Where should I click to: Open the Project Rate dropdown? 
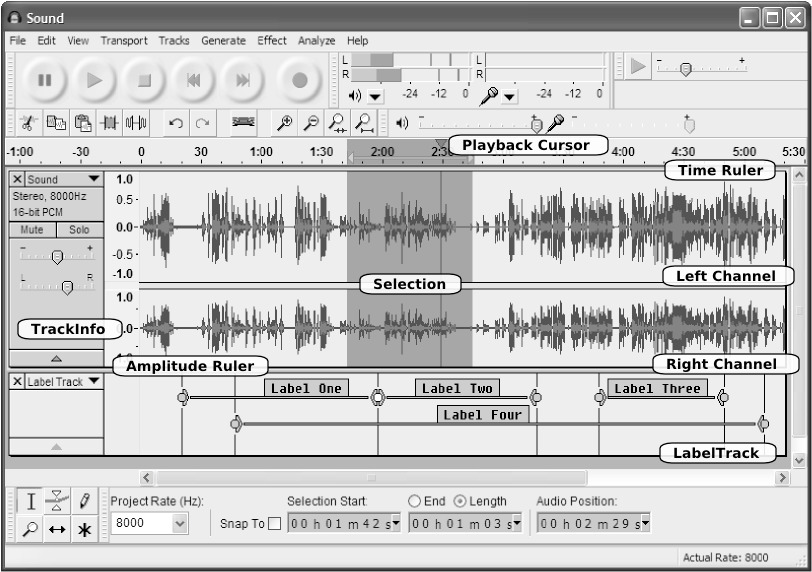pos(180,523)
